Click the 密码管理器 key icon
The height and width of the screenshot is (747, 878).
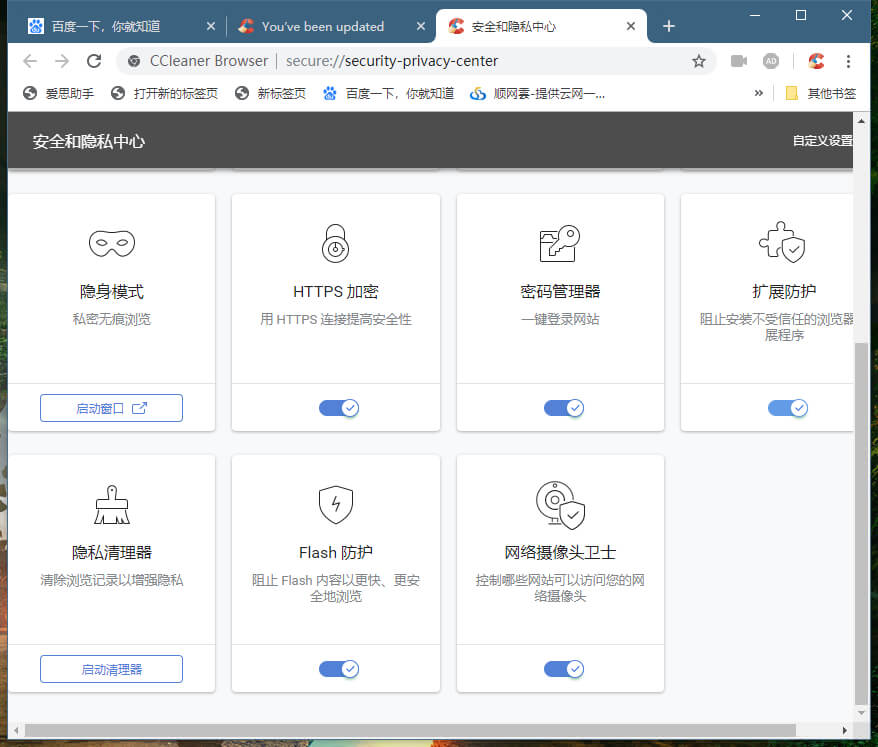(560, 244)
